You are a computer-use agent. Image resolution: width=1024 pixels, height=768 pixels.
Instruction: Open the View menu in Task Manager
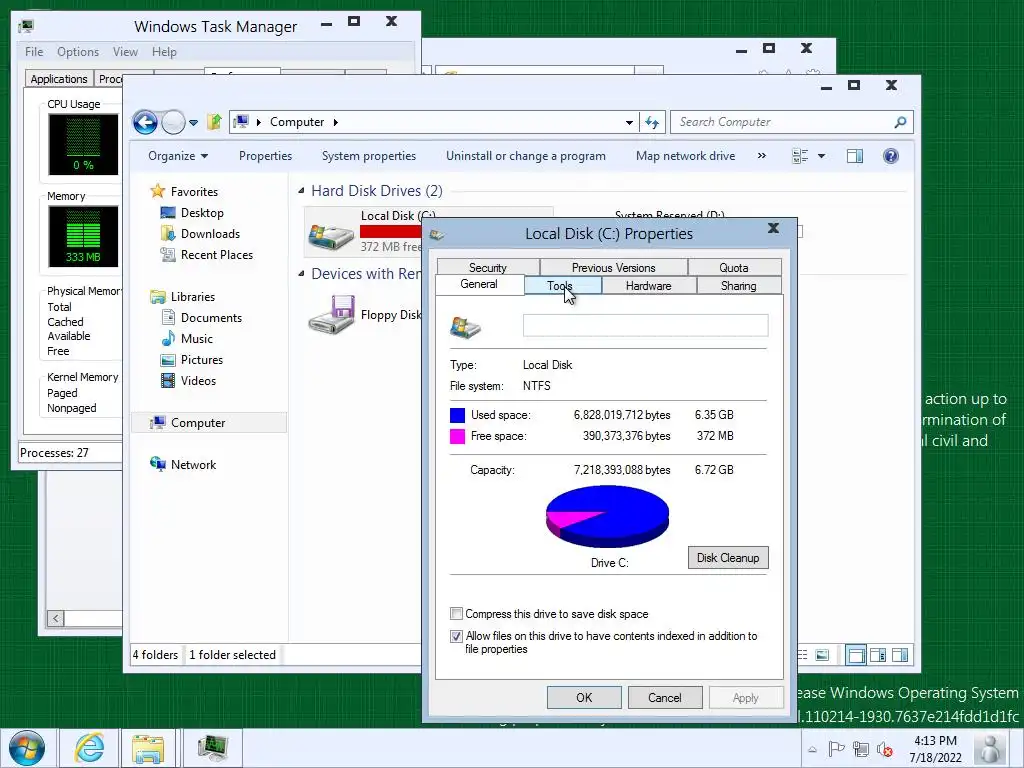pyautogui.click(x=125, y=52)
